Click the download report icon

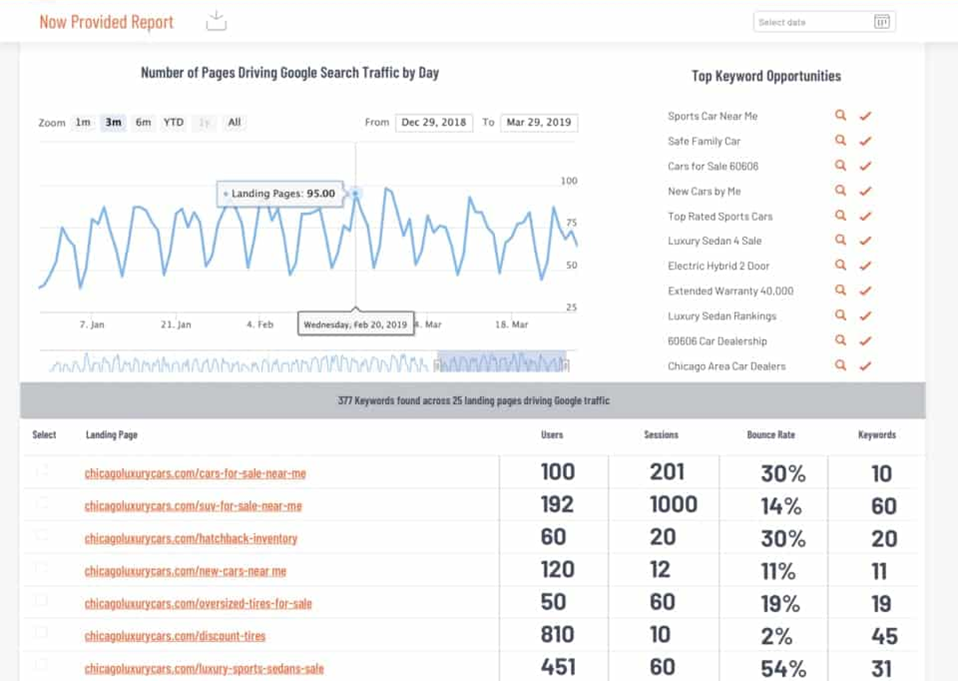tap(216, 21)
